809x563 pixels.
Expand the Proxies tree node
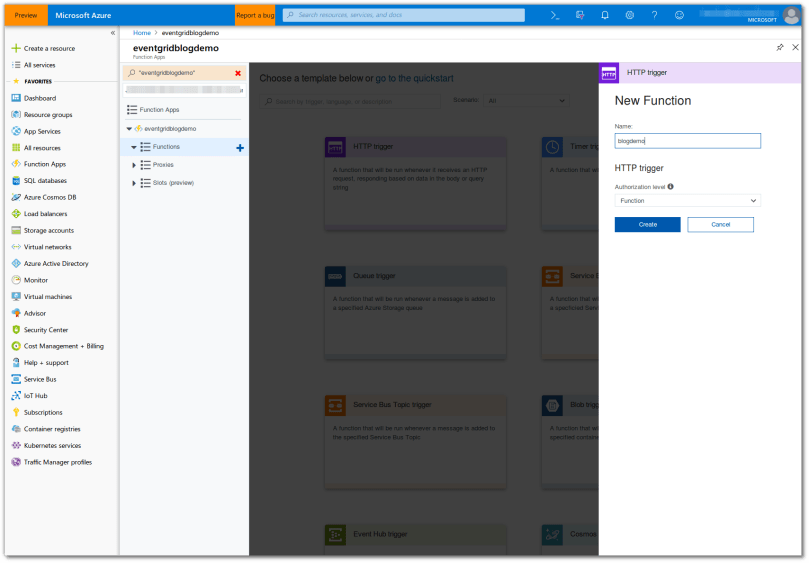point(134,165)
